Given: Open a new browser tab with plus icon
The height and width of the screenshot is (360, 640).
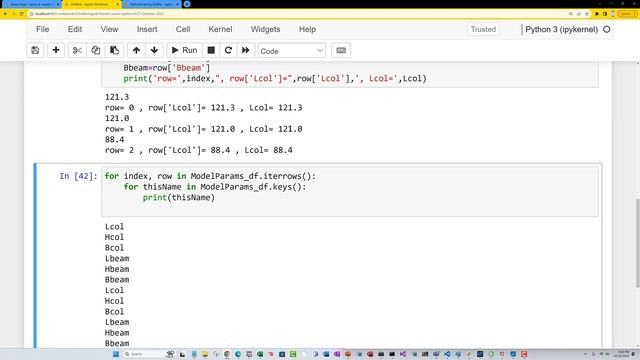Looking at the screenshot, I should coord(187,4).
